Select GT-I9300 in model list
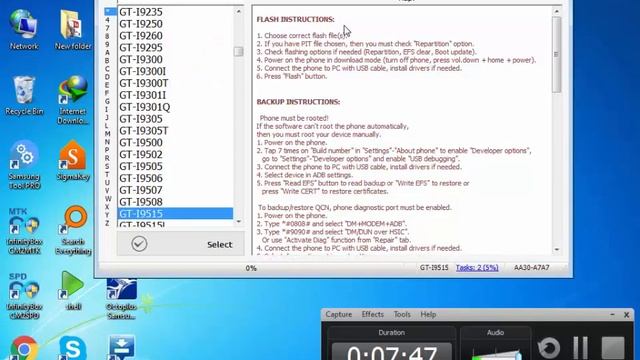 coord(175,60)
